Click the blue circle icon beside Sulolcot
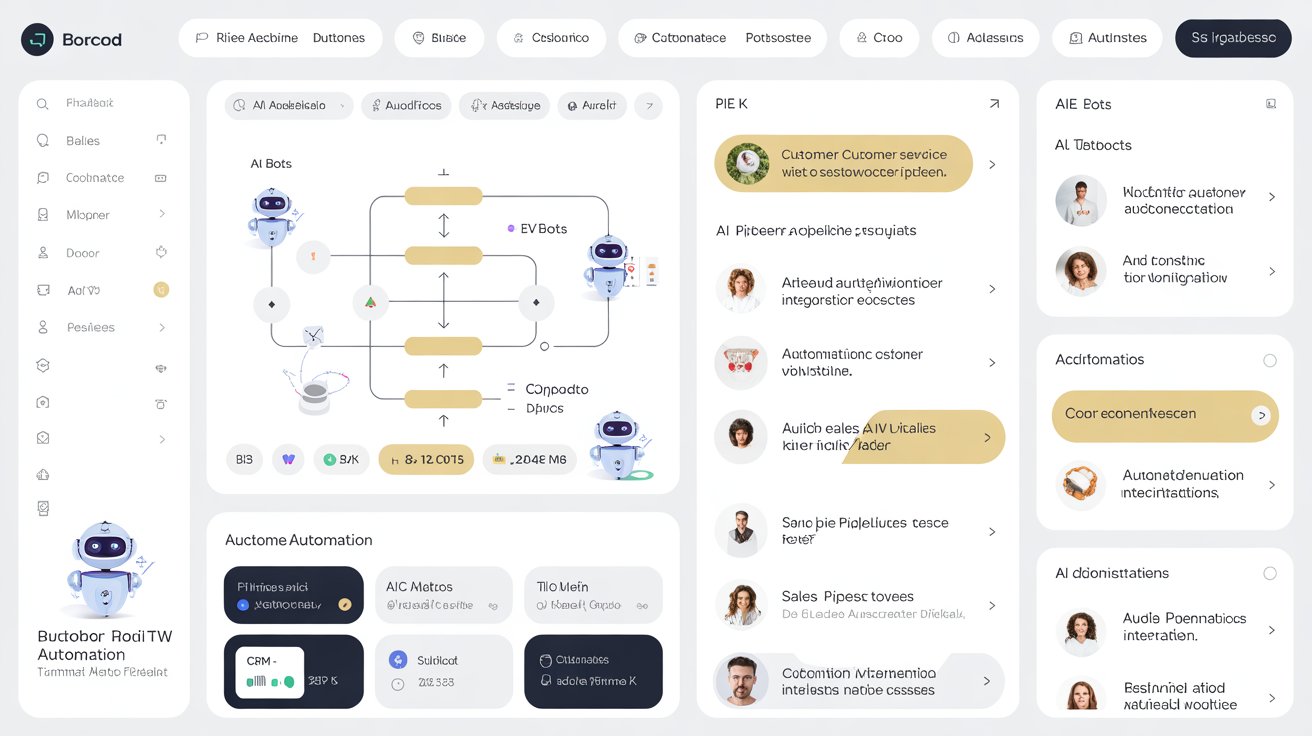 coord(398,660)
